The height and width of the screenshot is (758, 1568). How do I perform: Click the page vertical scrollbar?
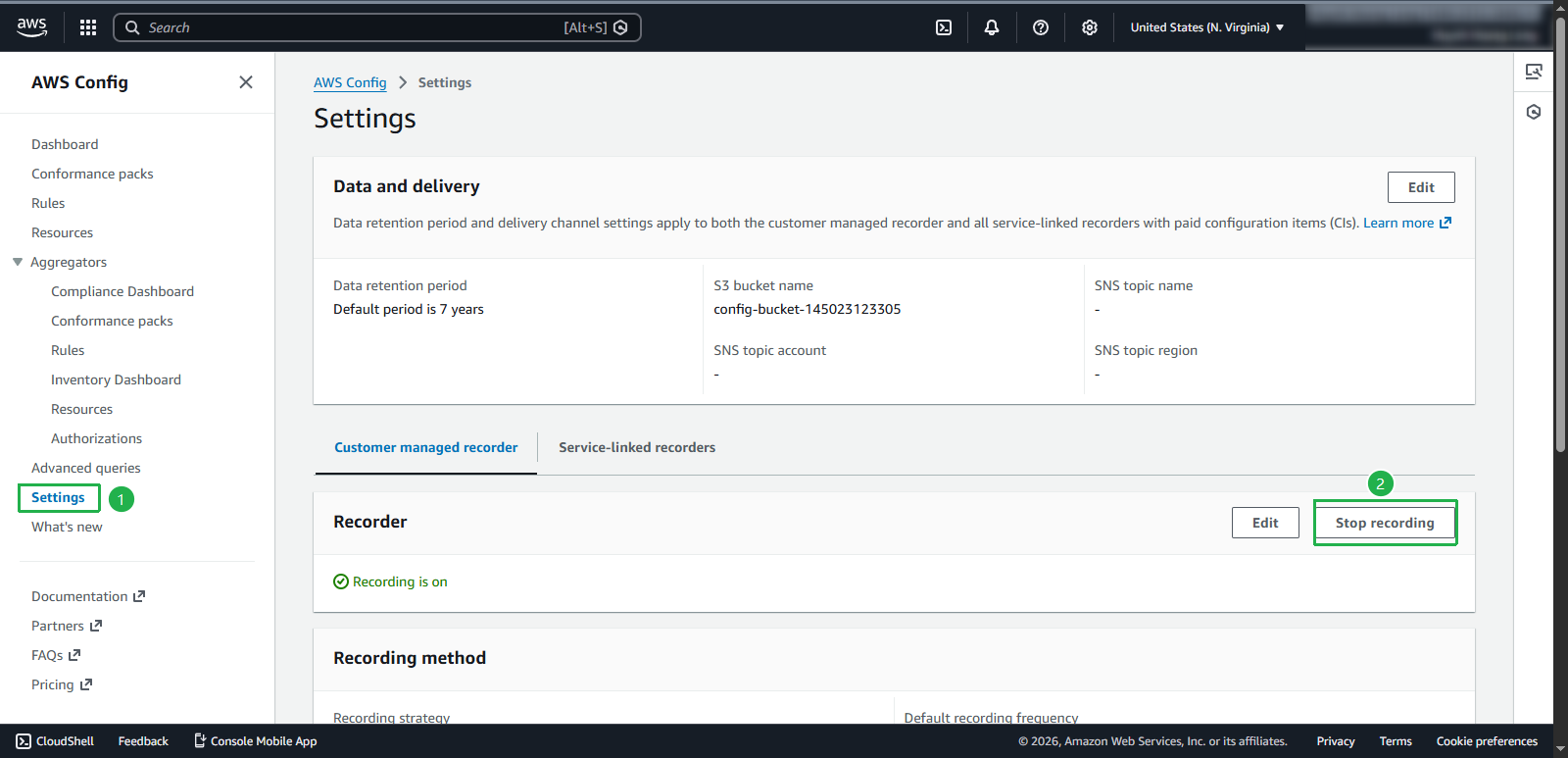pos(1560,235)
